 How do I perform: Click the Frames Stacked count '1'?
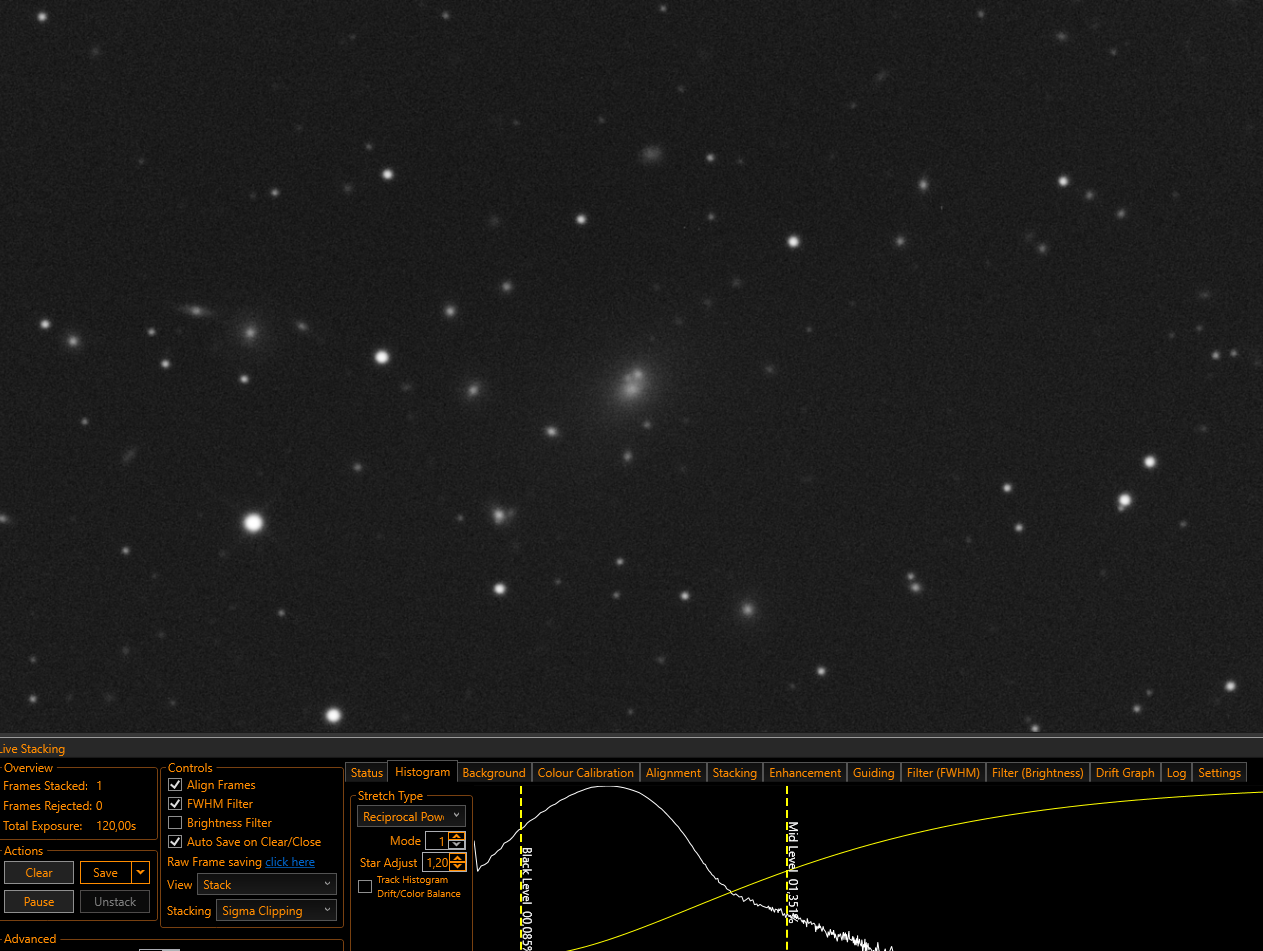pyautogui.click(x=99, y=786)
